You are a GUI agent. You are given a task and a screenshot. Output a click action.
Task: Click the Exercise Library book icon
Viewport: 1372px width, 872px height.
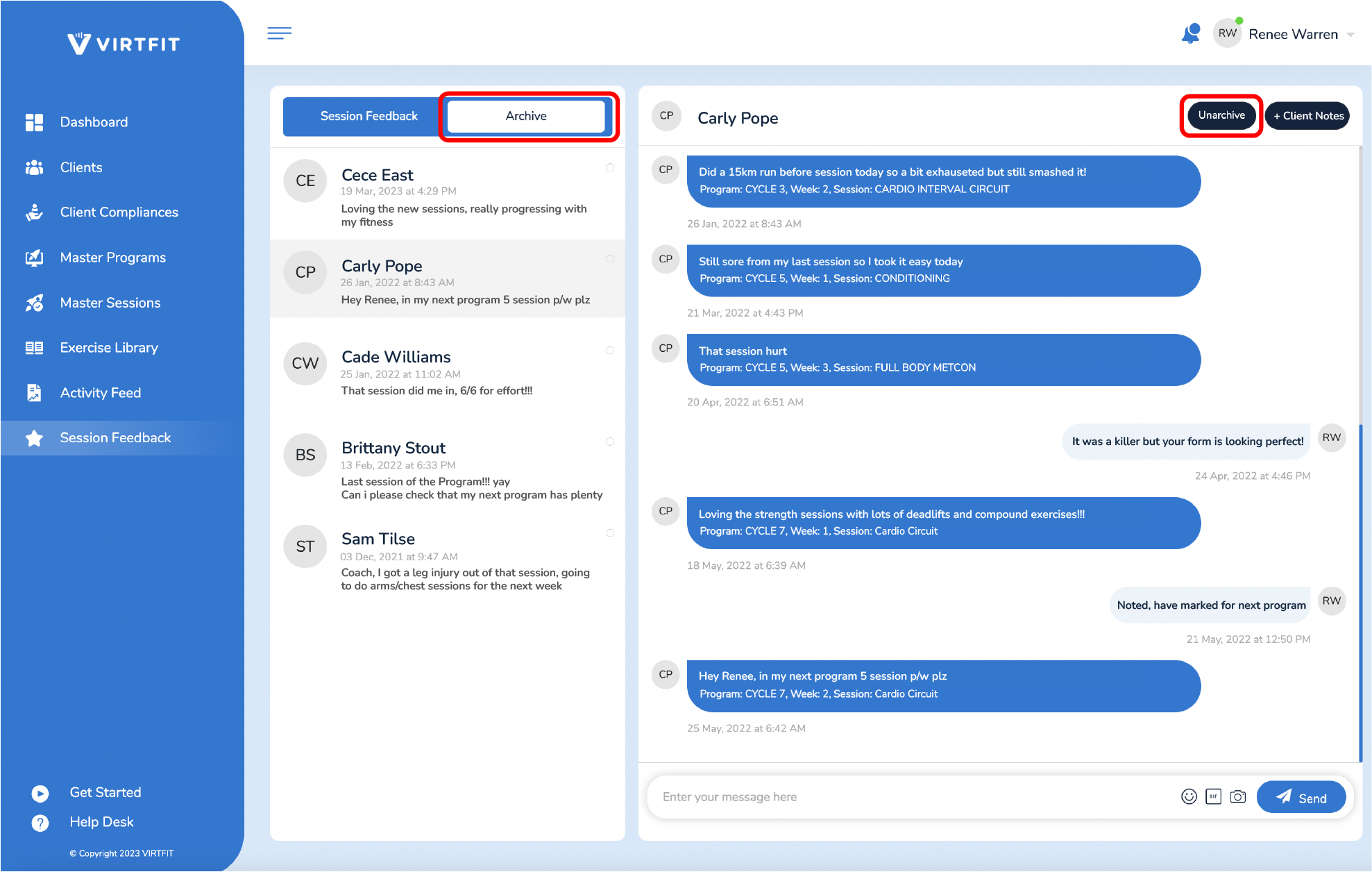[x=34, y=348]
